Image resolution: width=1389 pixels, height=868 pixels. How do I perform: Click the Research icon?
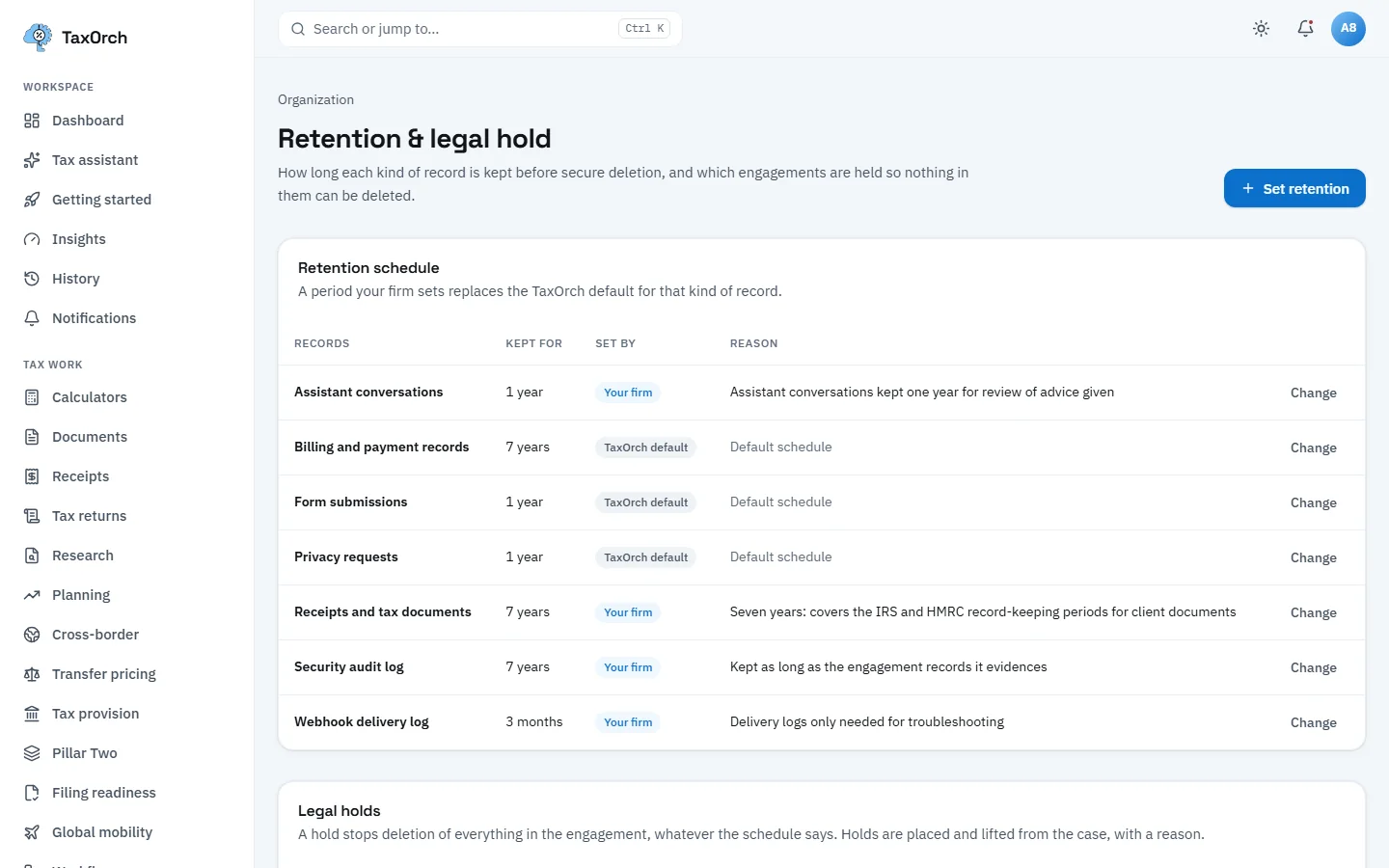click(x=32, y=556)
